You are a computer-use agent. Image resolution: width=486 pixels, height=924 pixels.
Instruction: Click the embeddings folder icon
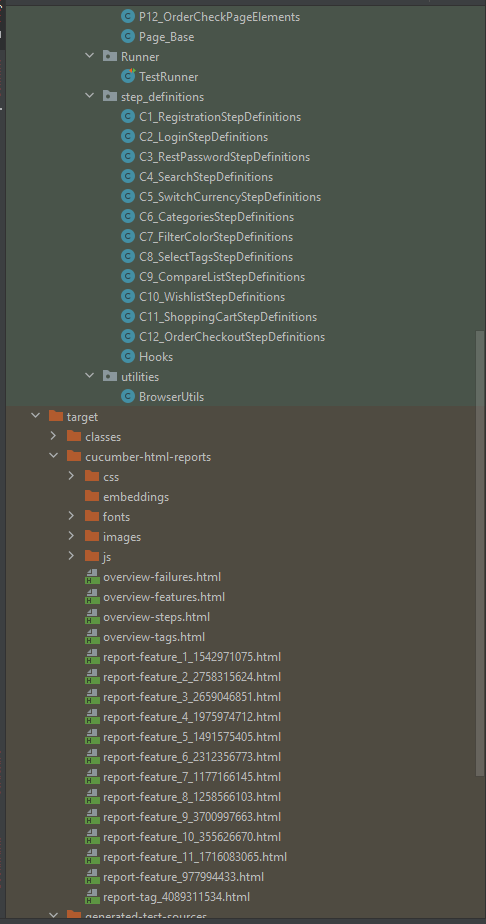92,496
